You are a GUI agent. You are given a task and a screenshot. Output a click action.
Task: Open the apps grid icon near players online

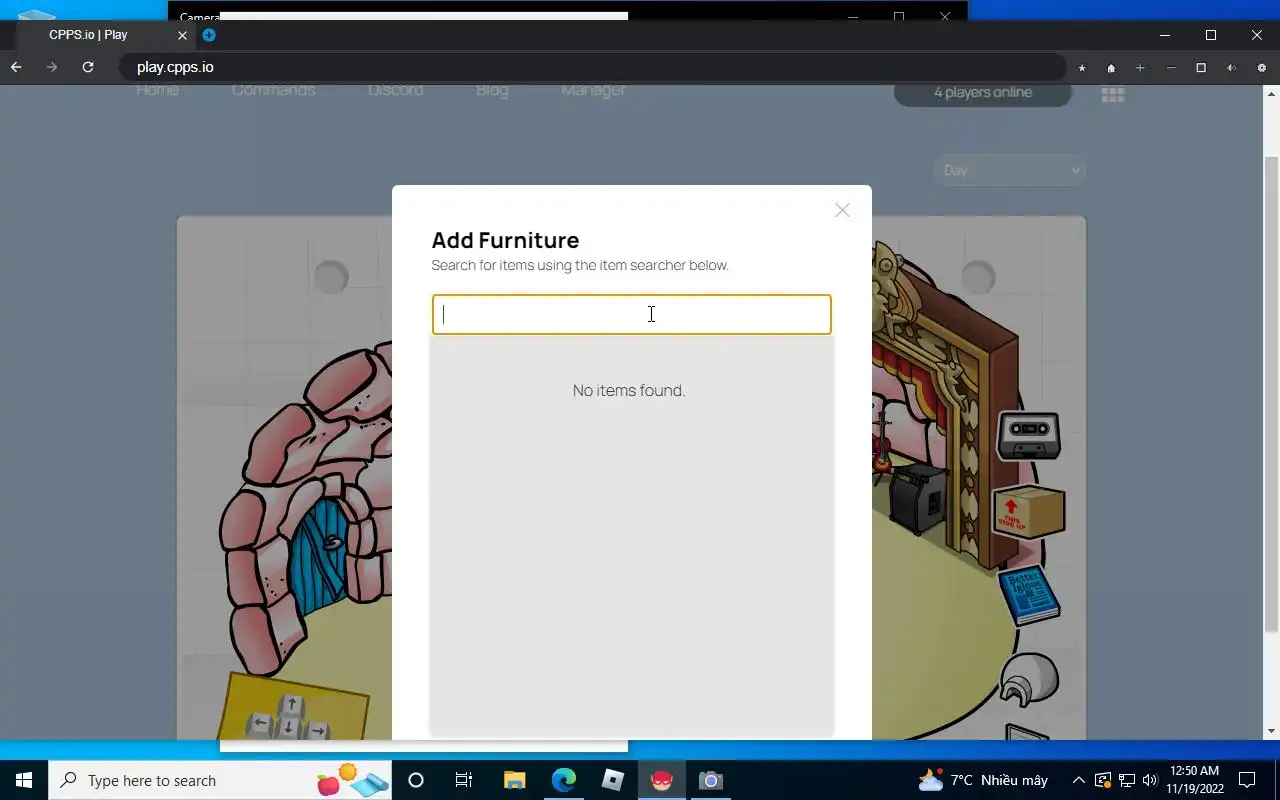click(1113, 94)
